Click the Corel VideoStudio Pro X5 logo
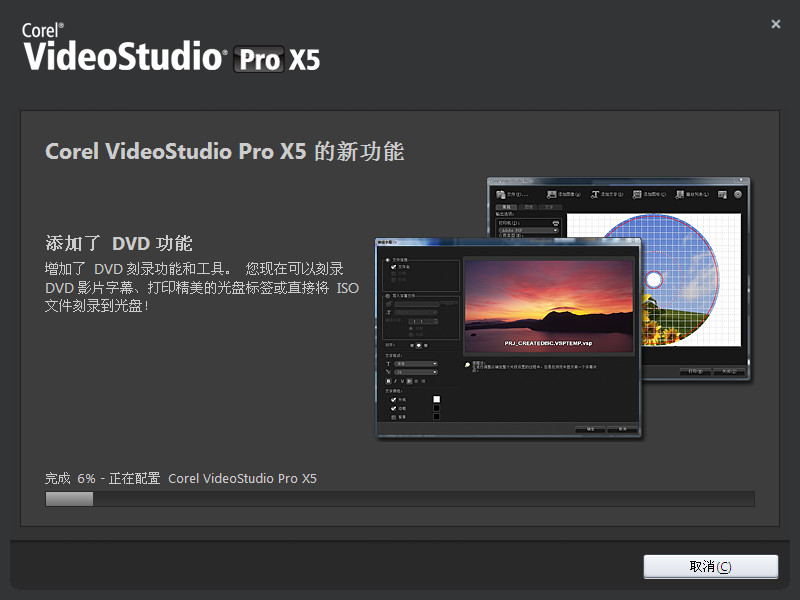 (x=171, y=48)
